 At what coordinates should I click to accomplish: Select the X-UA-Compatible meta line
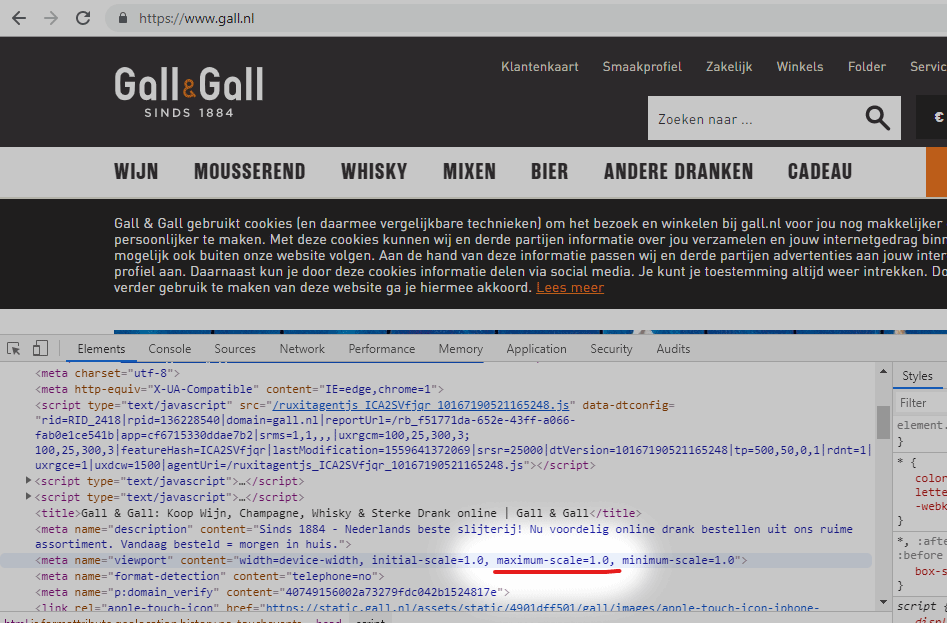point(239,389)
